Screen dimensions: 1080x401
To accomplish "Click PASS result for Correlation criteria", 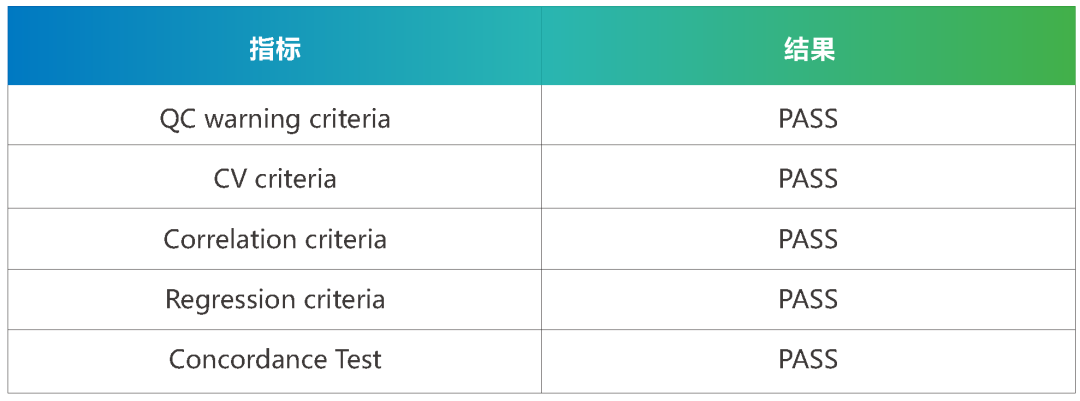I will [808, 239].
